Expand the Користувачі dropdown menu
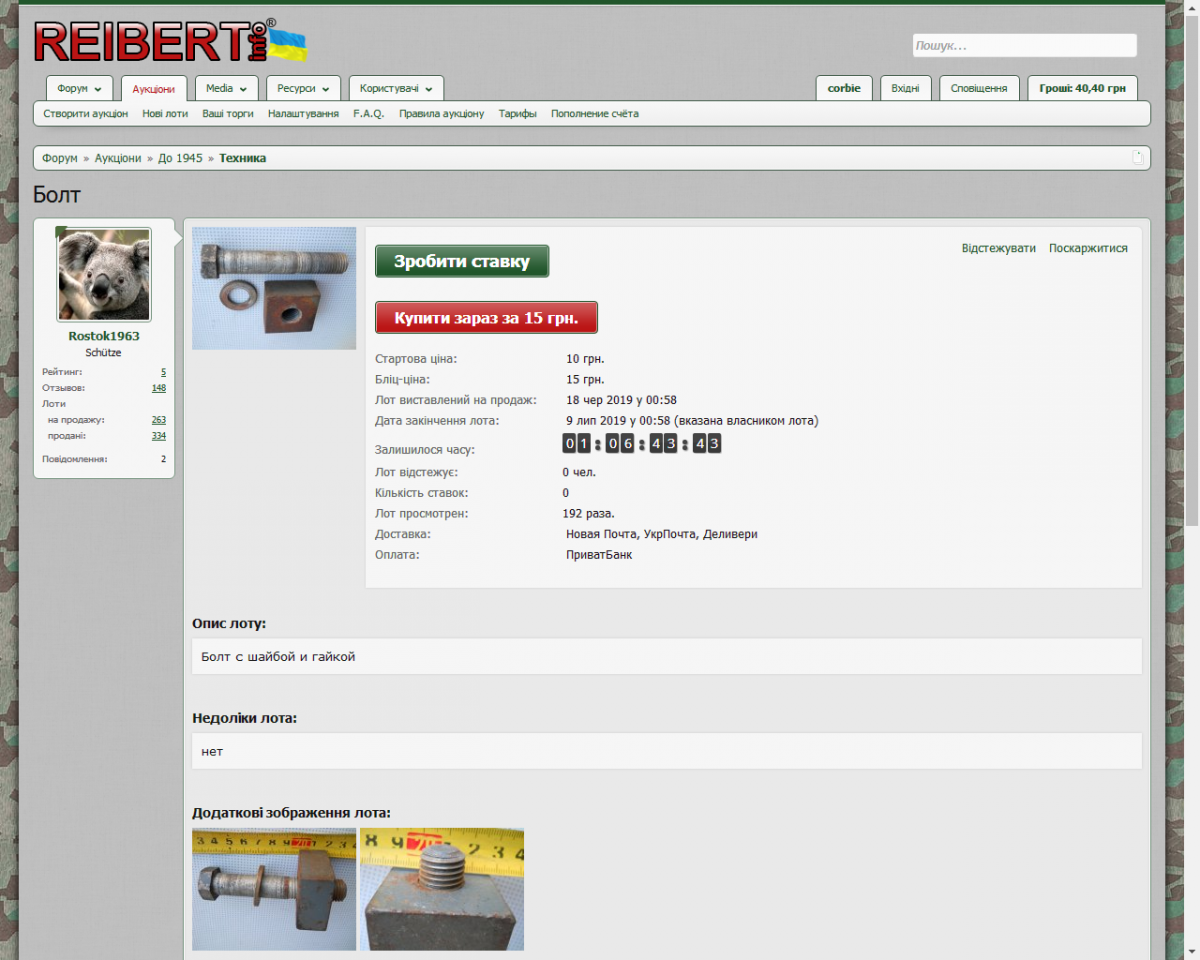 [396, 89]
